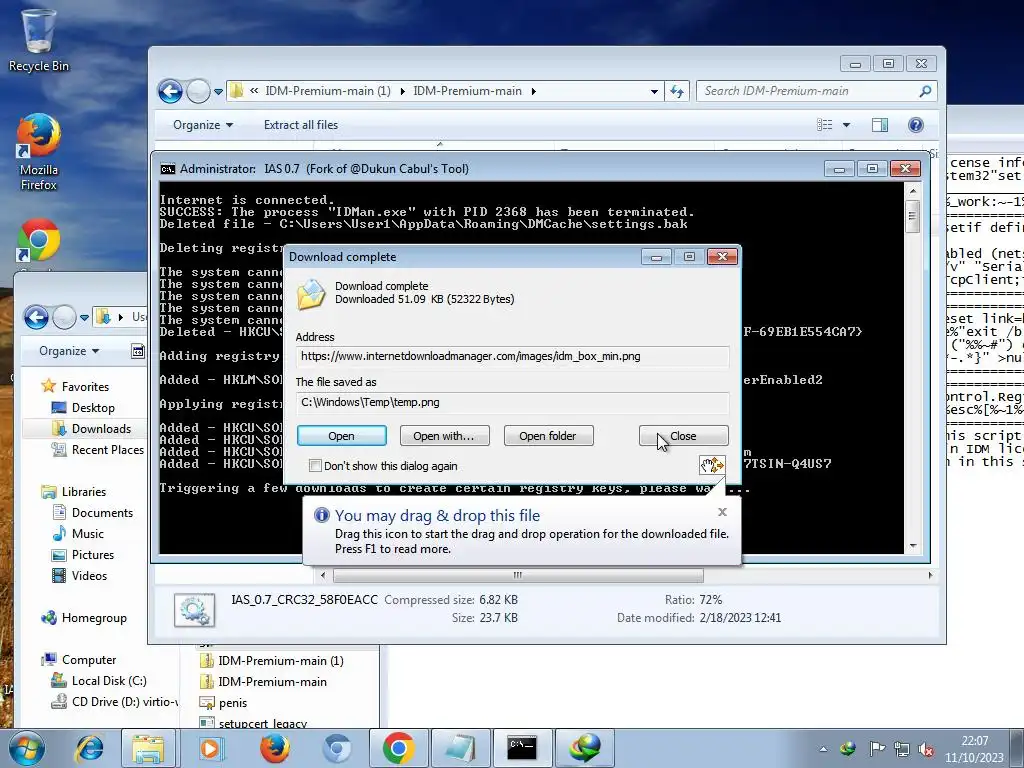The image size is (1024, 768).
Task: Open Internet Download Manager taskbar button
Action: click(x=584, y=748)
